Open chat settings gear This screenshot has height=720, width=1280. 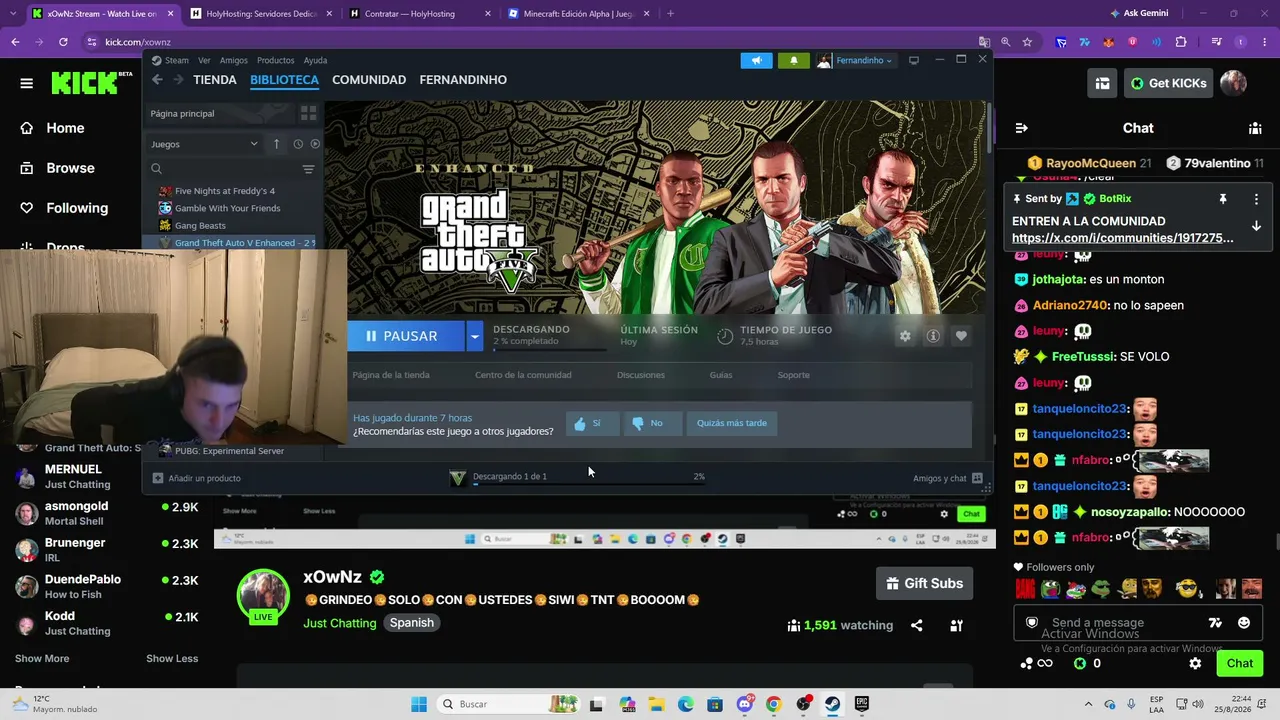[1195, 663]
